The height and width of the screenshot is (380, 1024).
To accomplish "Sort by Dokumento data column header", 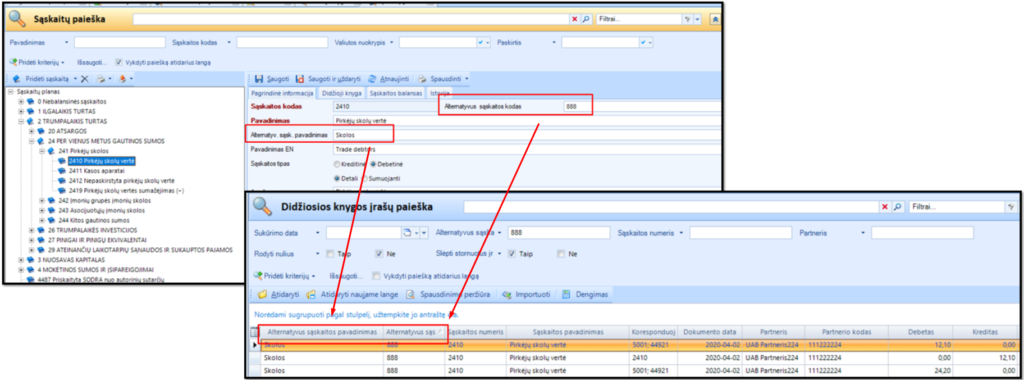I will [709, 332].
